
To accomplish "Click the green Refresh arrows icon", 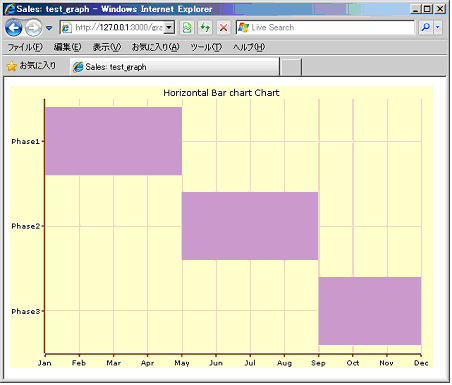I will [205, 28].
